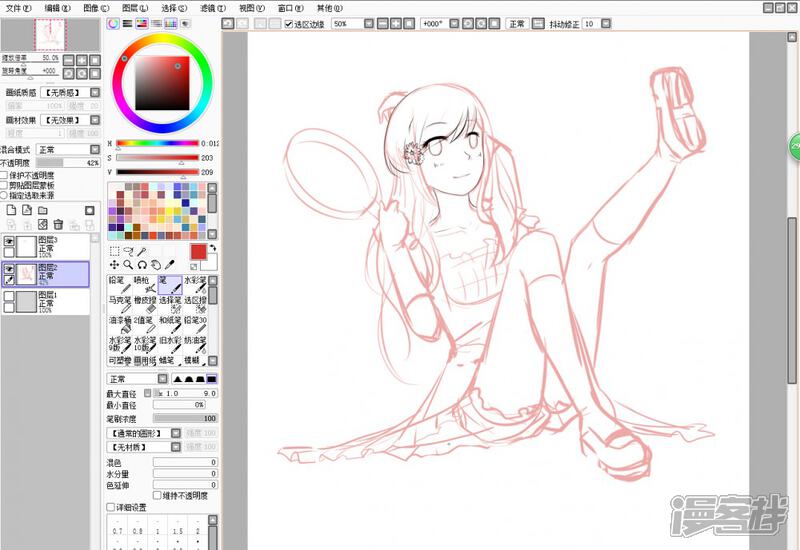800x550 pixels.
Task: Select the magnifier zoom tool
Action: click(x=128, y=264)
